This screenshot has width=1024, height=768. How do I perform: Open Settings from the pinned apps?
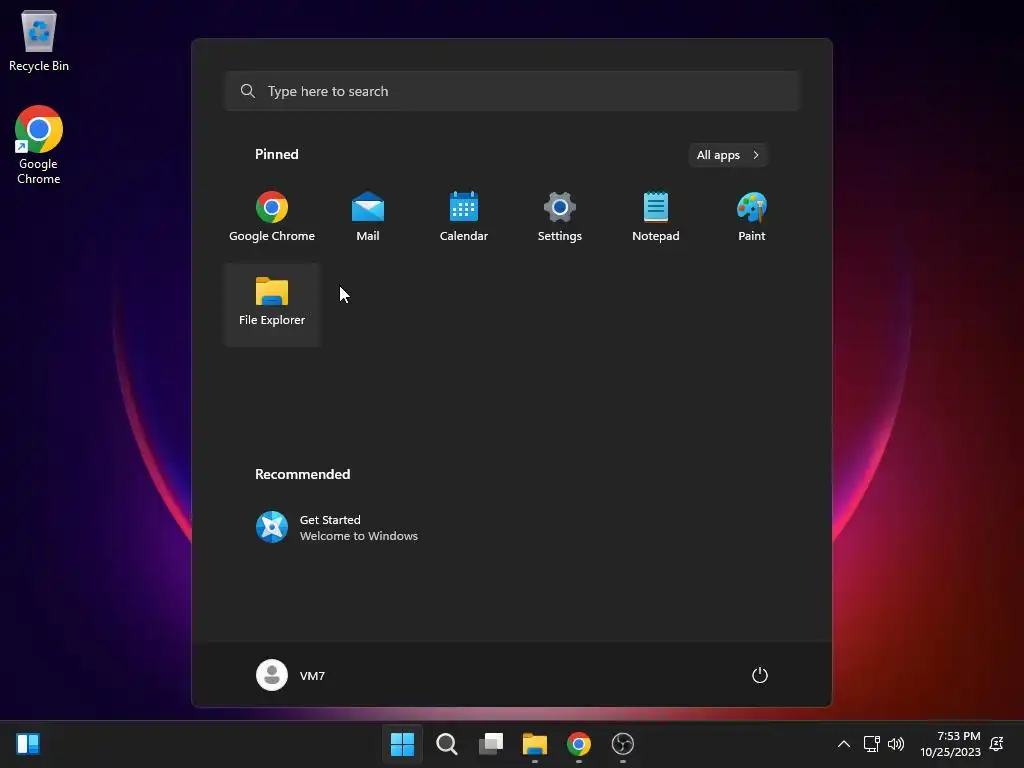click(x=560, y=217)
